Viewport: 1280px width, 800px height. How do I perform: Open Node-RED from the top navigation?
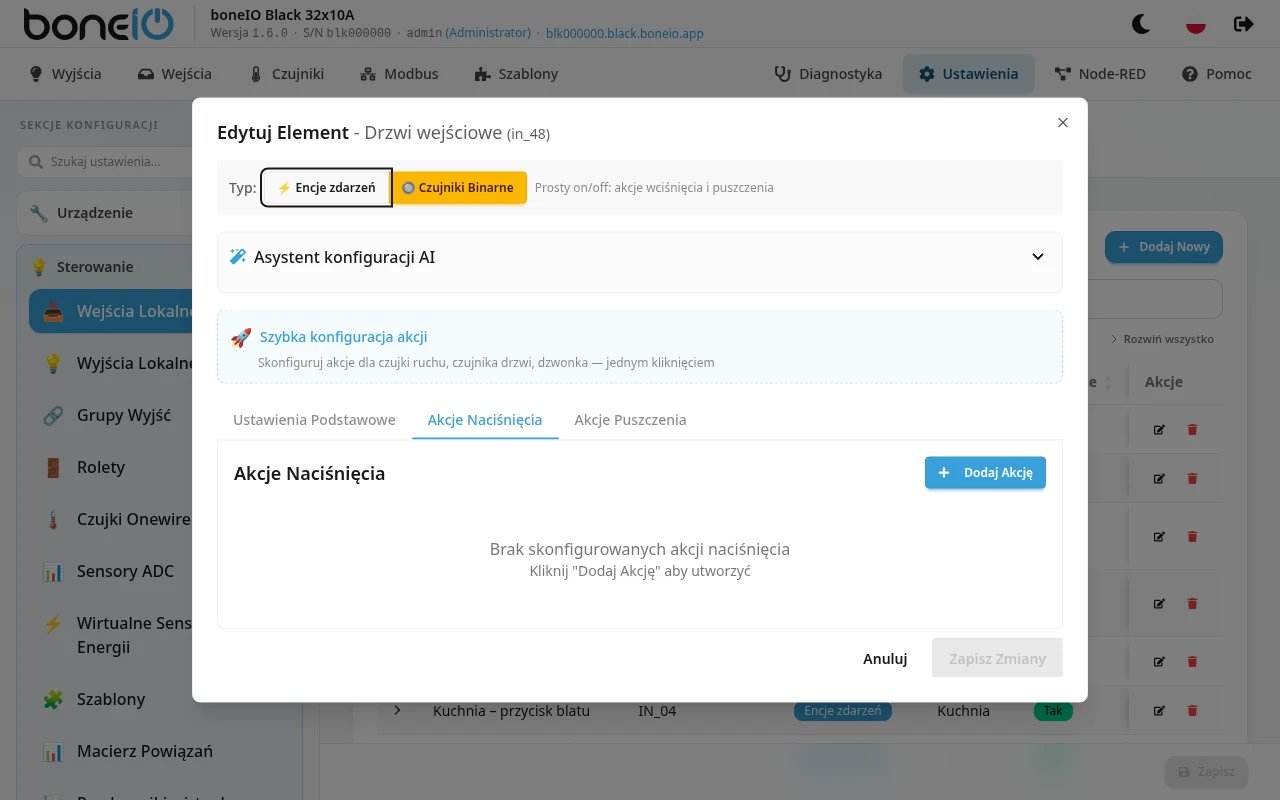(x=1099, y=74)
